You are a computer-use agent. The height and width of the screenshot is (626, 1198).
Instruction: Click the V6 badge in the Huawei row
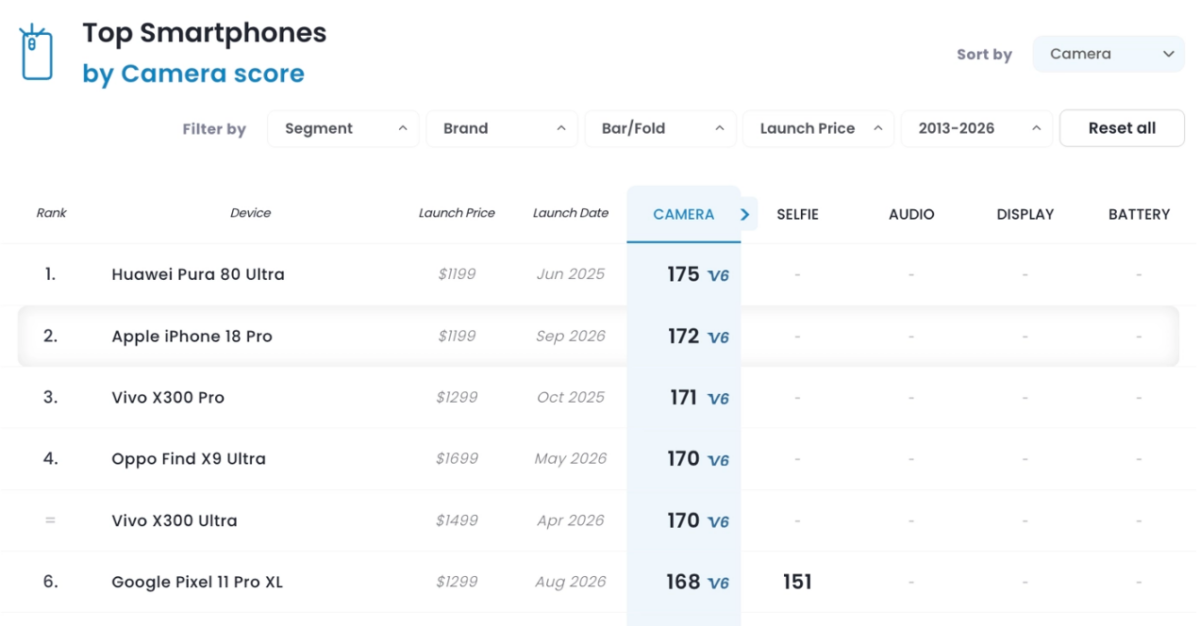pos(718,276)
